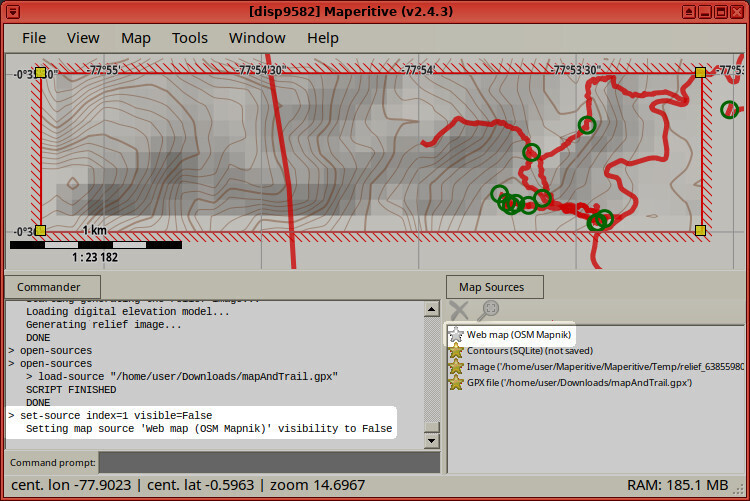
Task: Click 'Generating relief image...' log line
Action: pyautogui.click(x=104, y=324)
